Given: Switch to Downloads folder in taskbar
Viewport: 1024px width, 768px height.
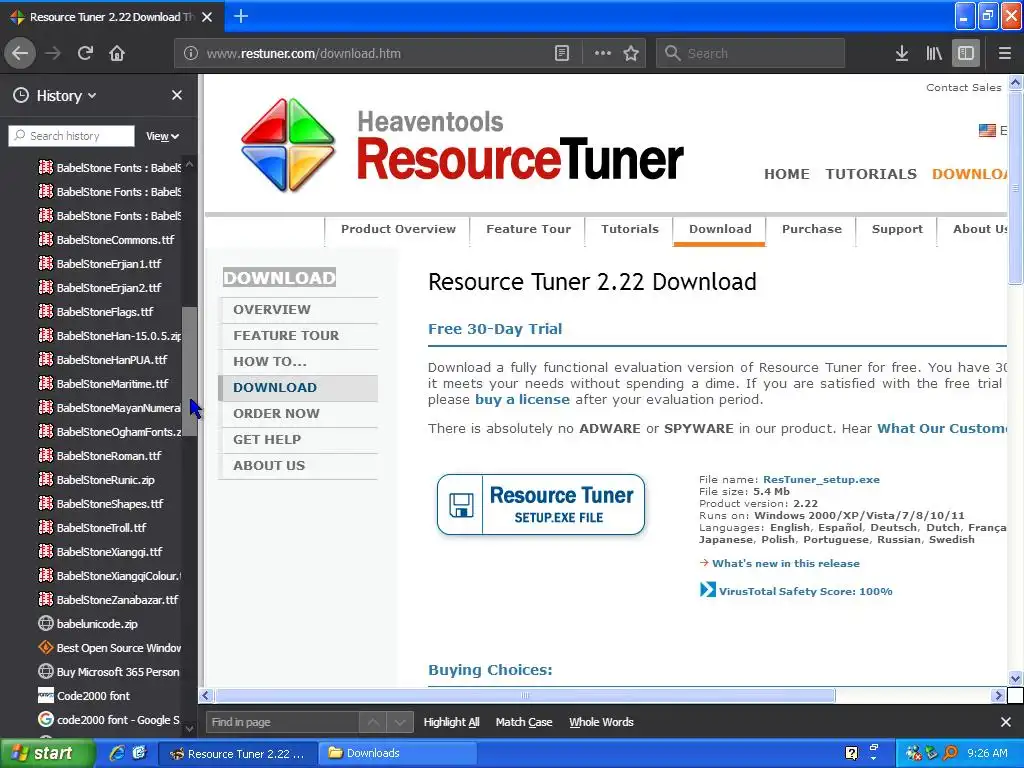Looking at the screenshot, I should pyautogui.click(x=398, y=754).
